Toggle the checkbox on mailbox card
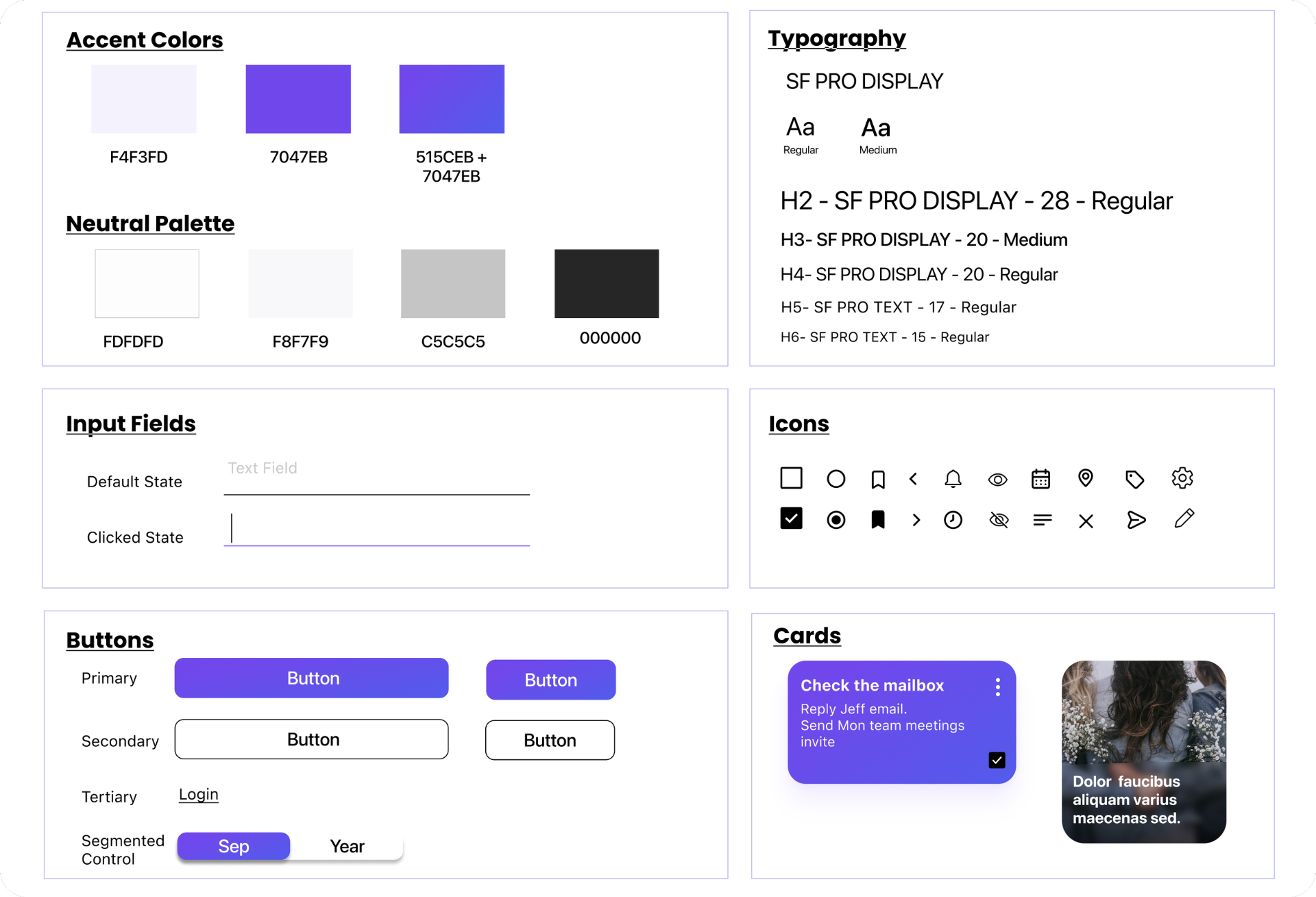Image resolution: width=1316 pixels, height=897 pixels. click(997, 760)
